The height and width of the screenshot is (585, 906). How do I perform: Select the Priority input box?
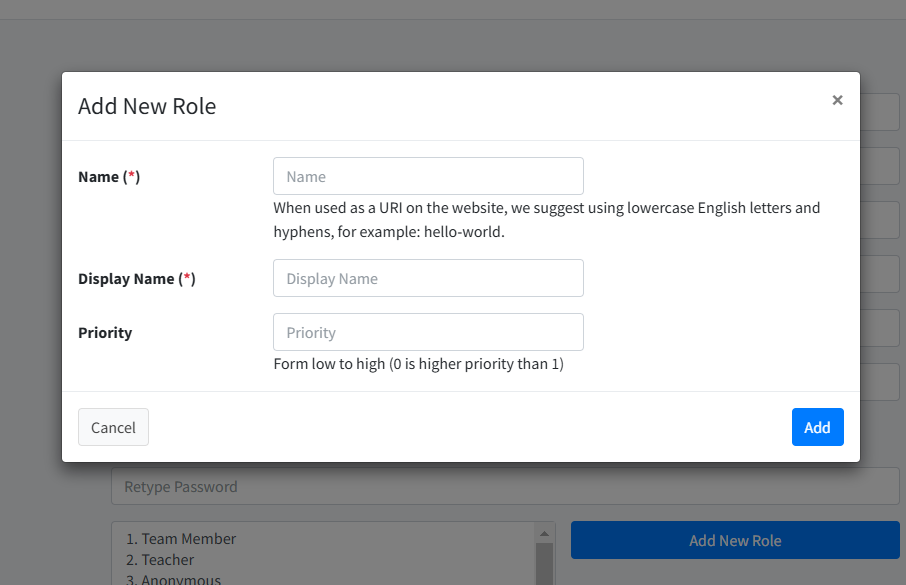coord(428,332)
